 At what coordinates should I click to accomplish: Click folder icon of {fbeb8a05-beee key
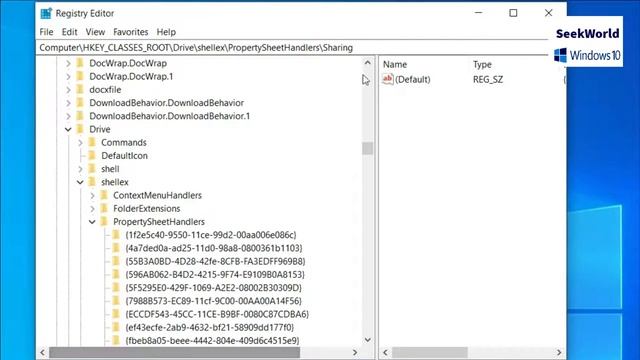(116, 340)
